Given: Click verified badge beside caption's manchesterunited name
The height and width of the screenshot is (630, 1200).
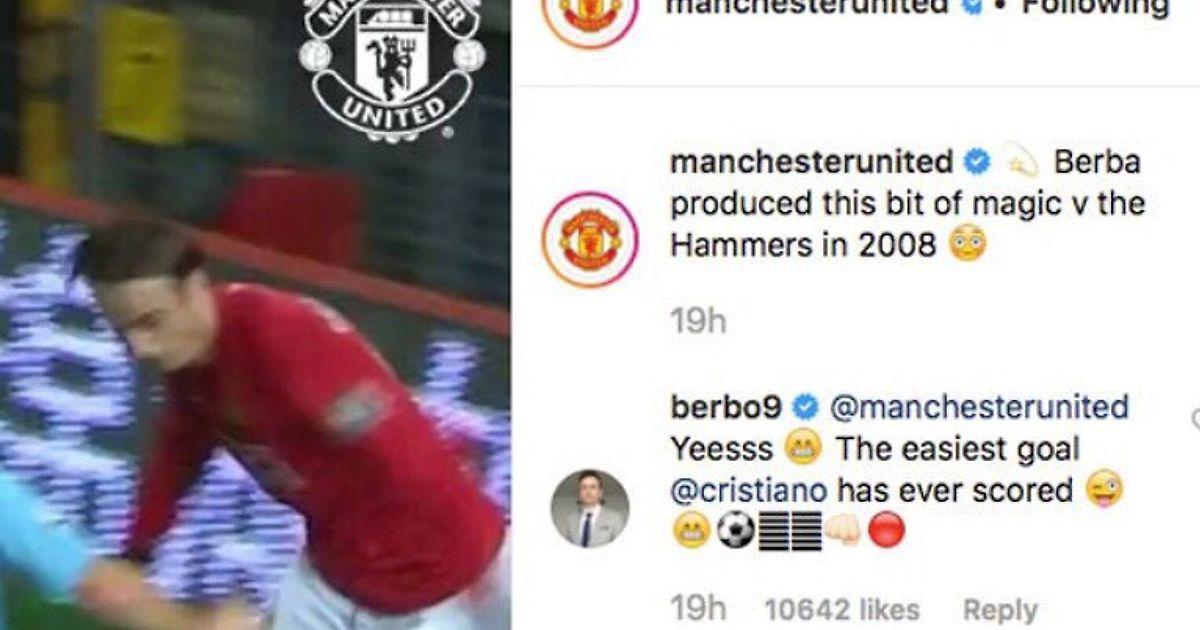Looking at the screenshot, I should click(976, 162).
